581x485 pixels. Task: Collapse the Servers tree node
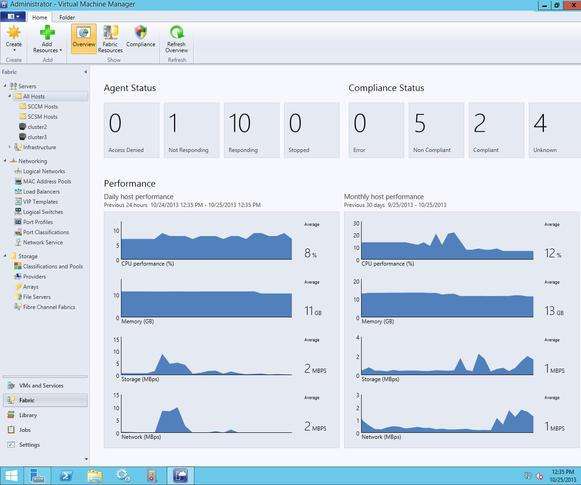pos(5,86)
